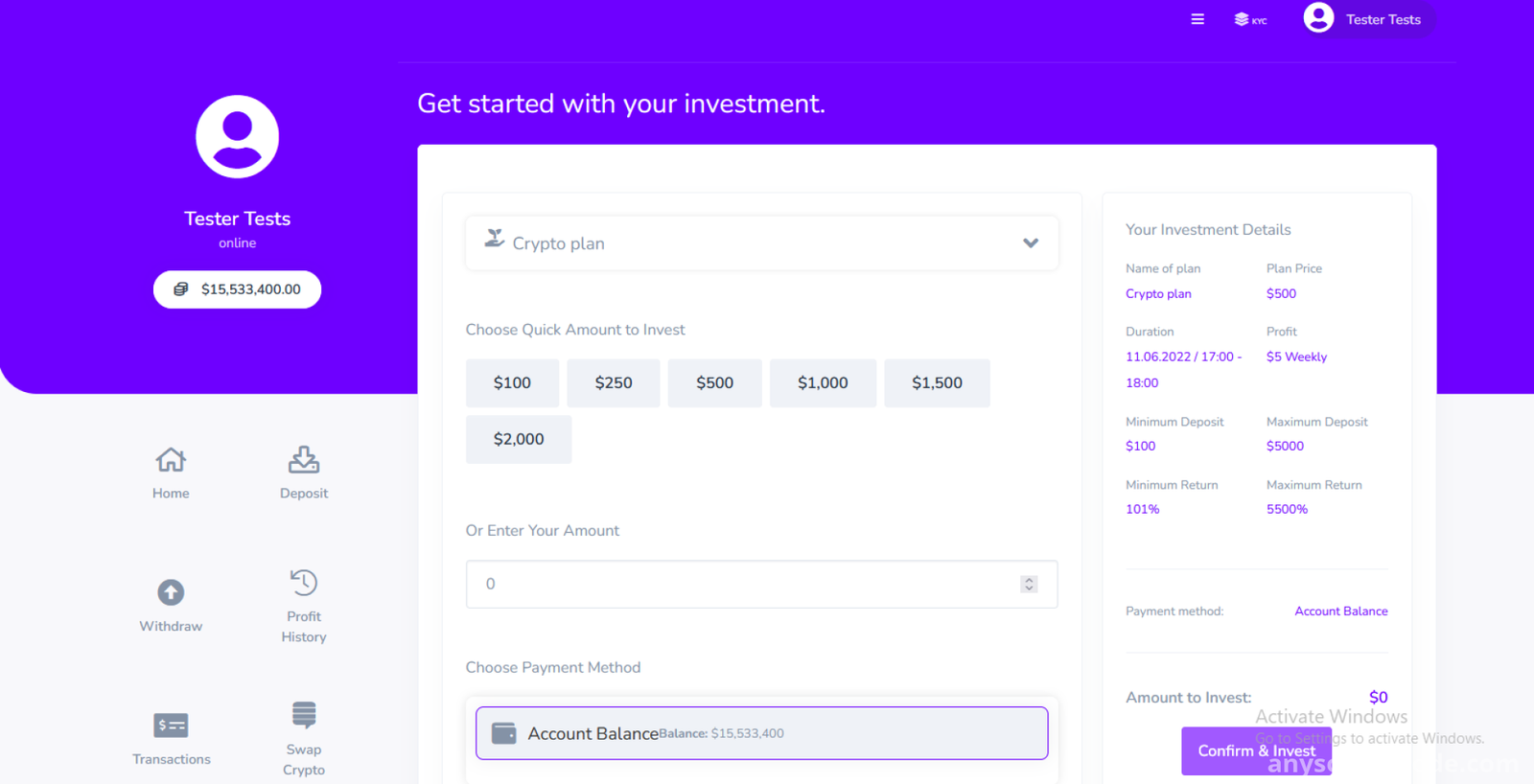
Task: Choose the $500 quick amount
Action: pos(715,383)
